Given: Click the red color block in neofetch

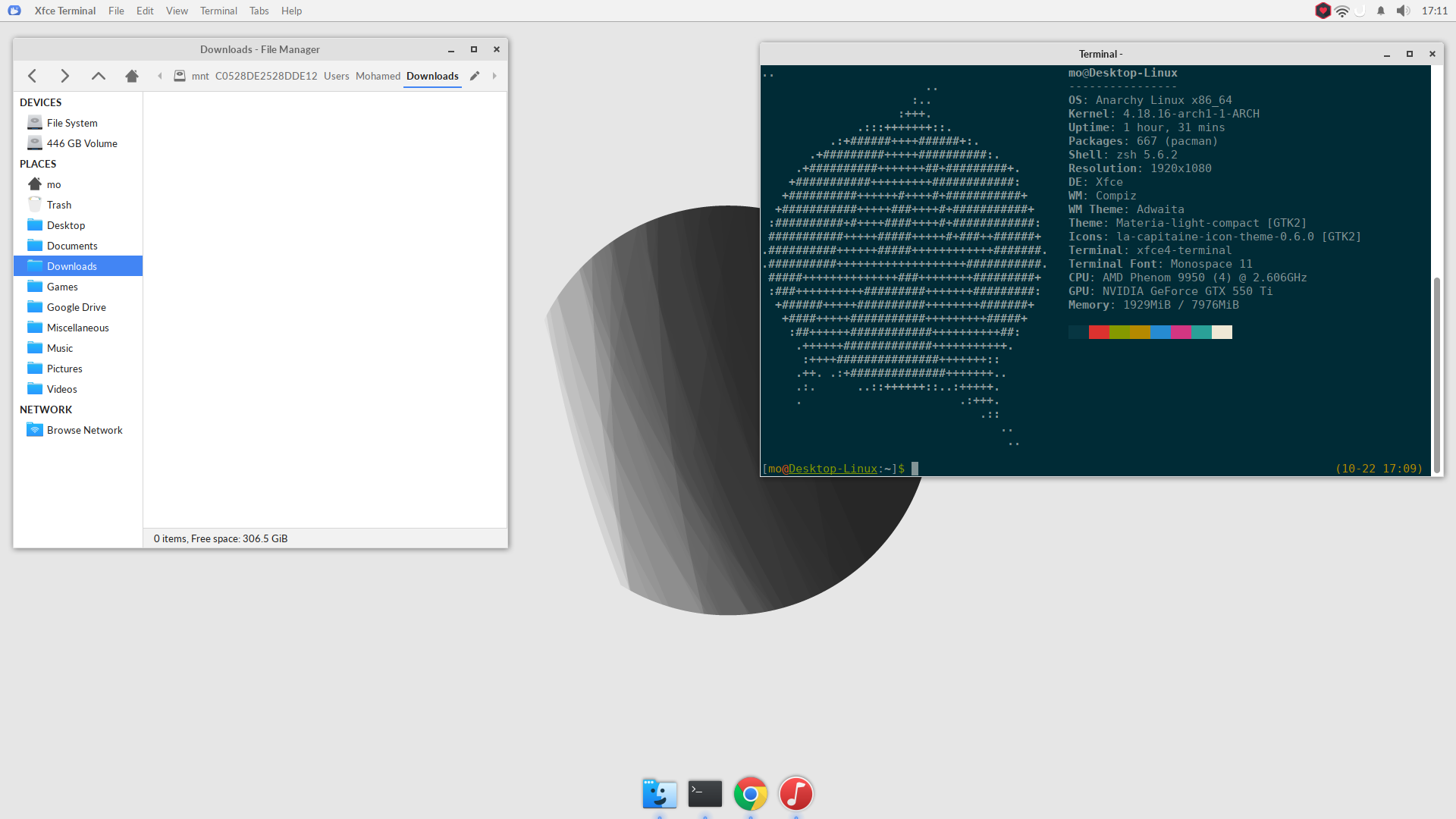Looking at the screenshot, I should (x=1099, y=332).
